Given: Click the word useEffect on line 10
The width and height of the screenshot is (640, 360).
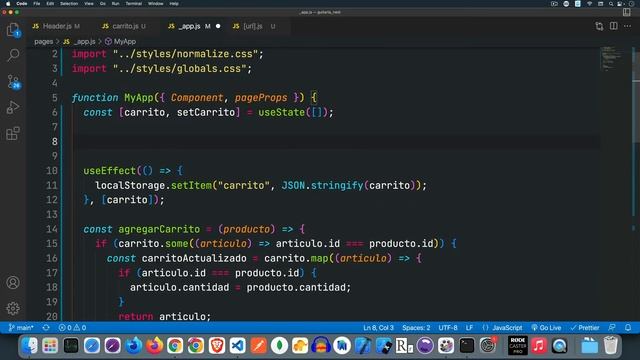Looking at the screenshot, I should pos(109,171).
